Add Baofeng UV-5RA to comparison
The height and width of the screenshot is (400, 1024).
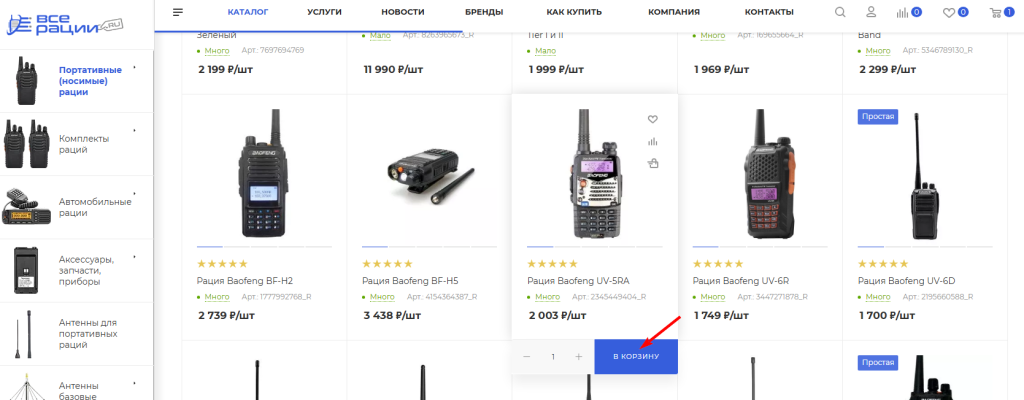tap(653, 141)
